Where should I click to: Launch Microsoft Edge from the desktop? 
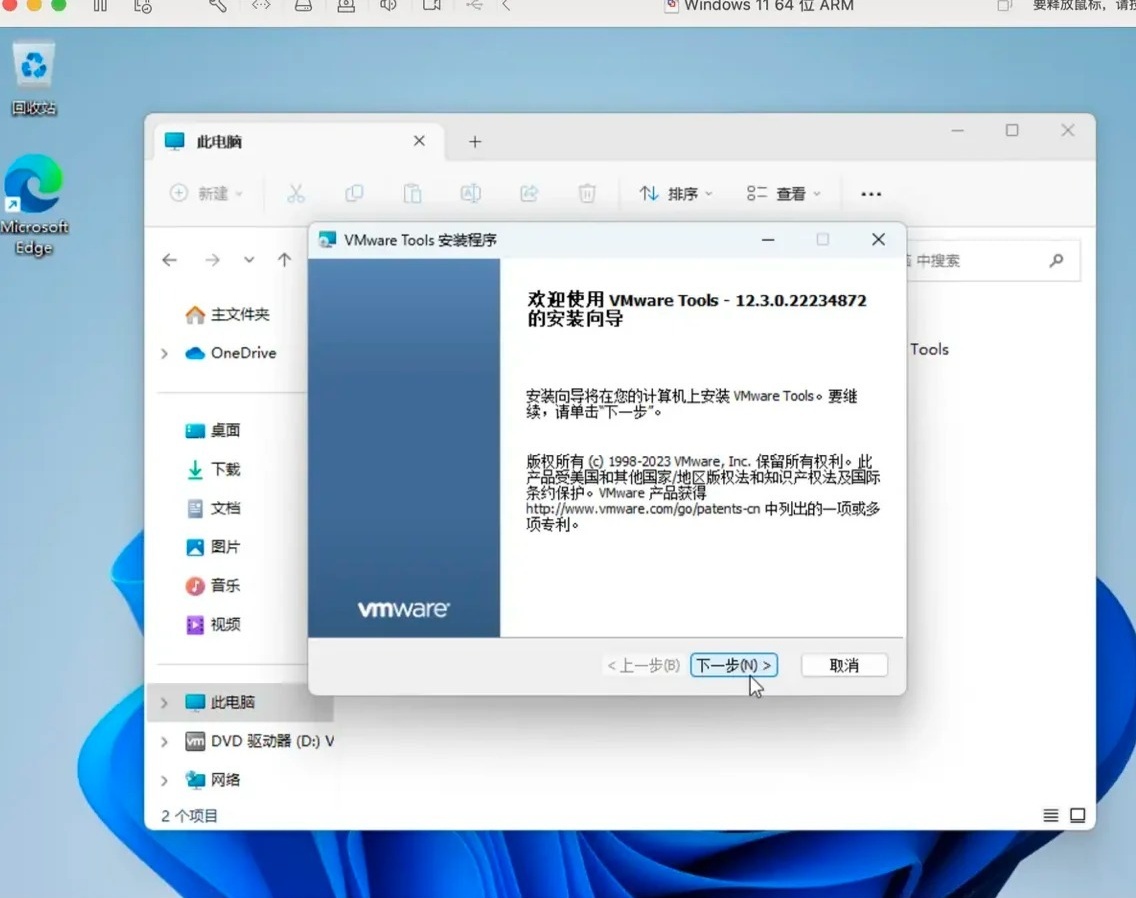coord(33,205)
